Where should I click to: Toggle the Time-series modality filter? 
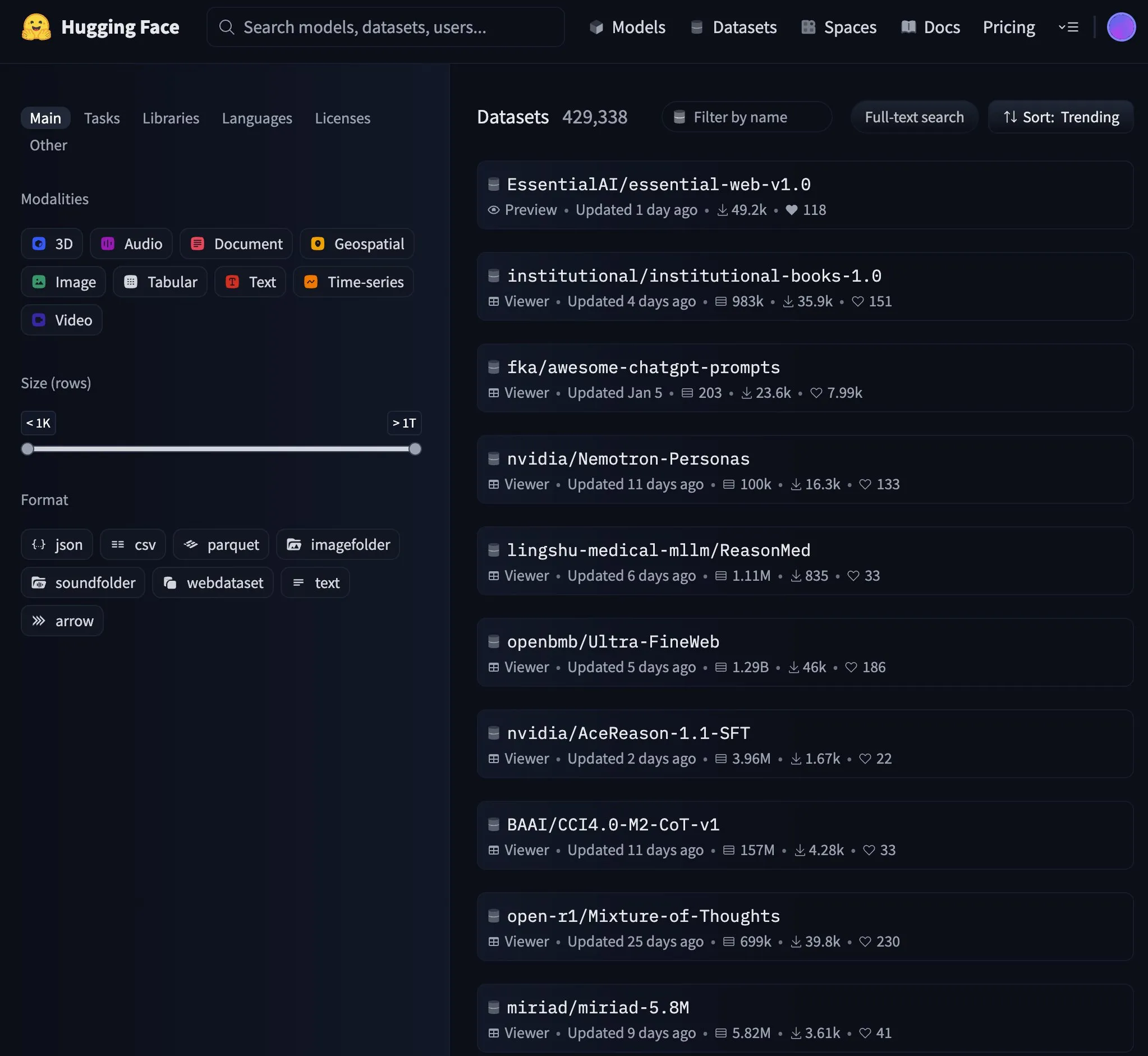353,282
